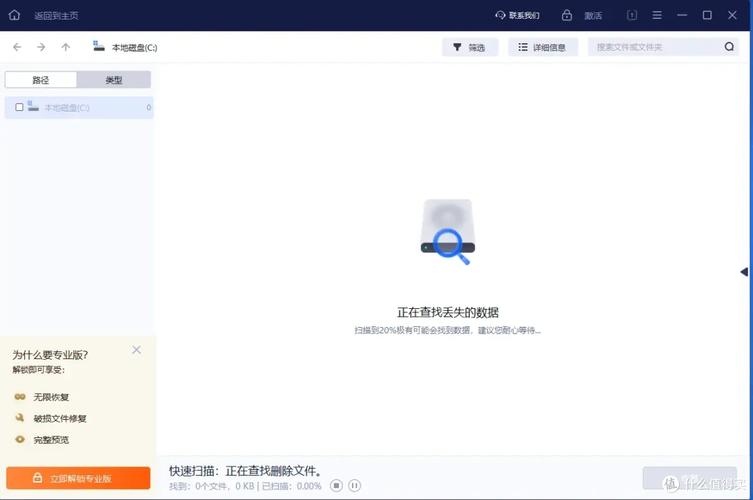Image resolution: width=753 pixels, height=500 pixels.
Task: Expand the side panel with the black arrow
Action: (x=744, y=272)
